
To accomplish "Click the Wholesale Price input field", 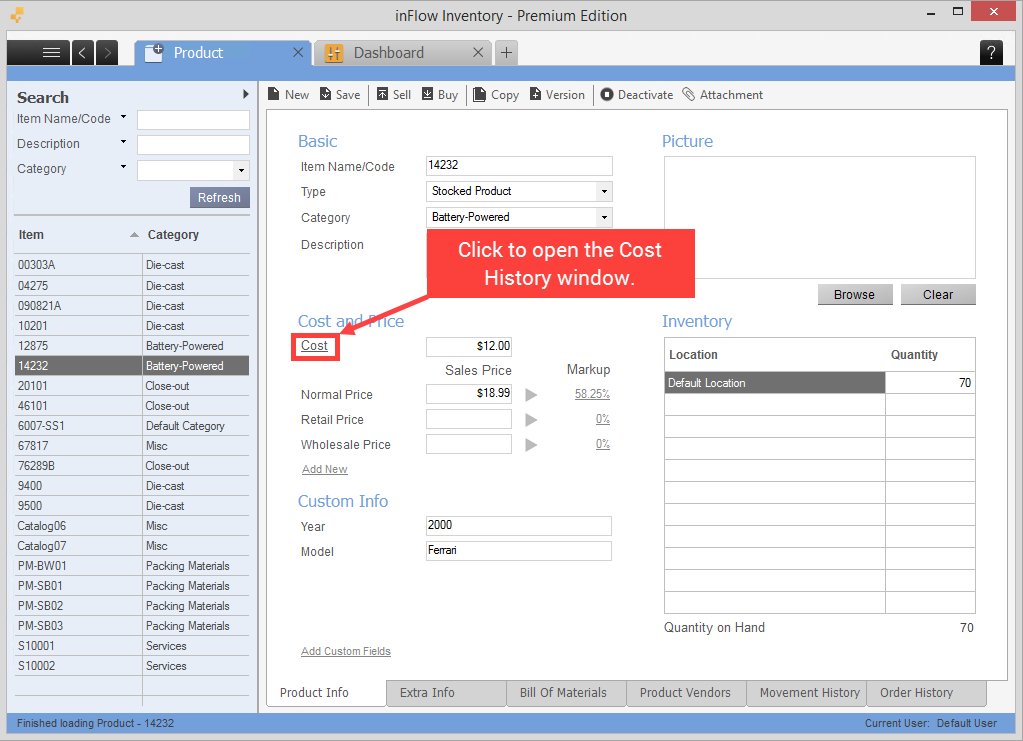I will (469, 445).
